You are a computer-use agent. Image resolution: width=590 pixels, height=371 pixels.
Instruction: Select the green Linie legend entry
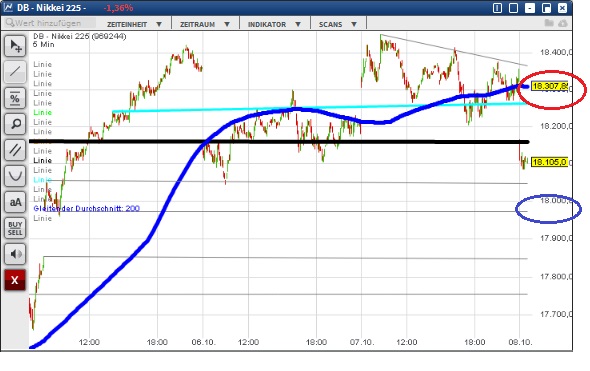point(43,113)
